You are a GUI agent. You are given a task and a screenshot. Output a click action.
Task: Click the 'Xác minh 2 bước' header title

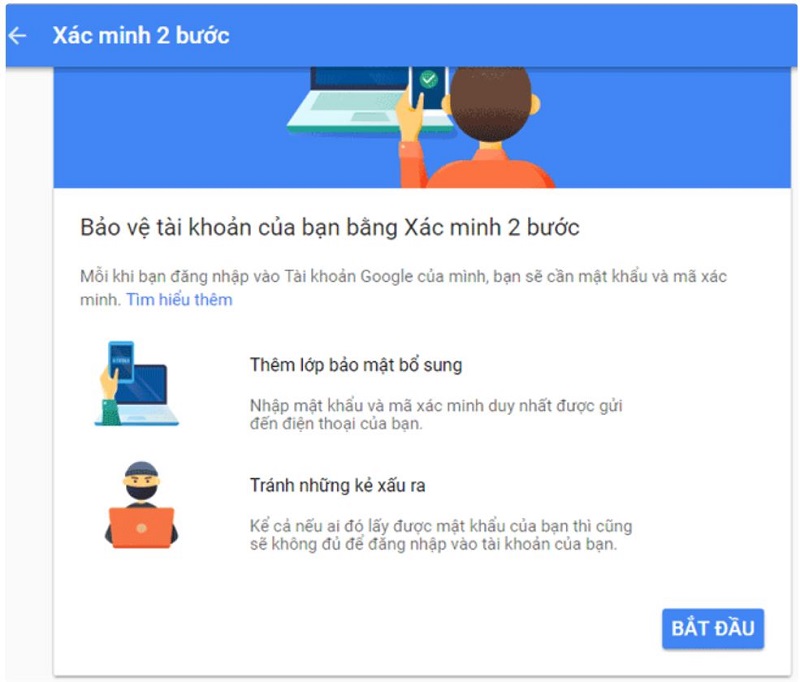141,36
